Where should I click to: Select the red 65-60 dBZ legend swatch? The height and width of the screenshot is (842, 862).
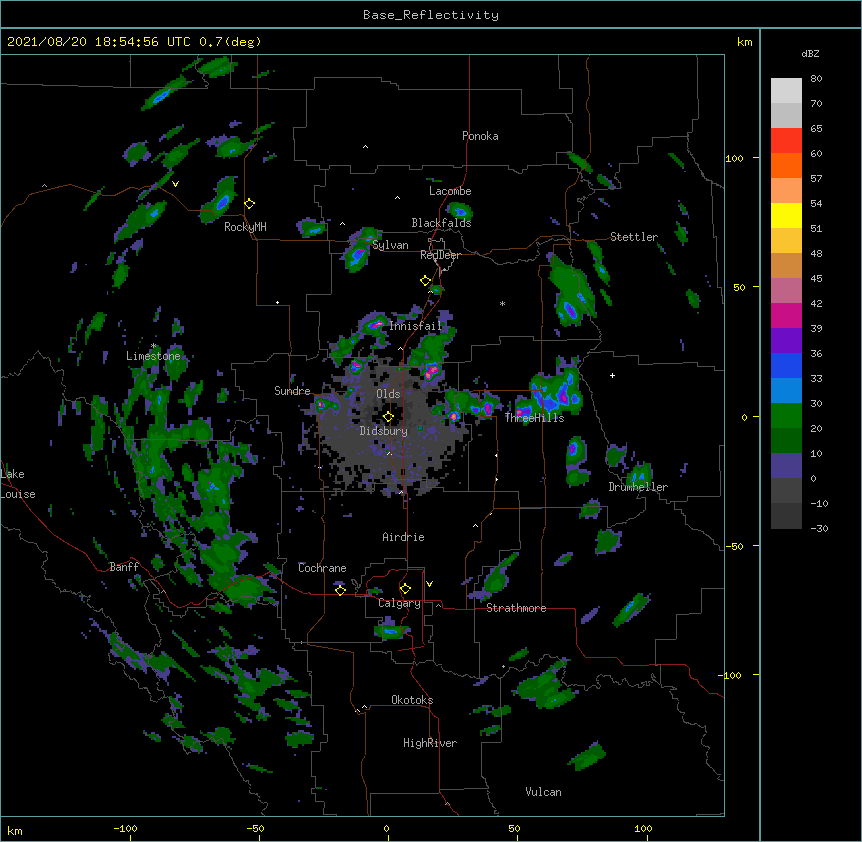tap(786, 141)
